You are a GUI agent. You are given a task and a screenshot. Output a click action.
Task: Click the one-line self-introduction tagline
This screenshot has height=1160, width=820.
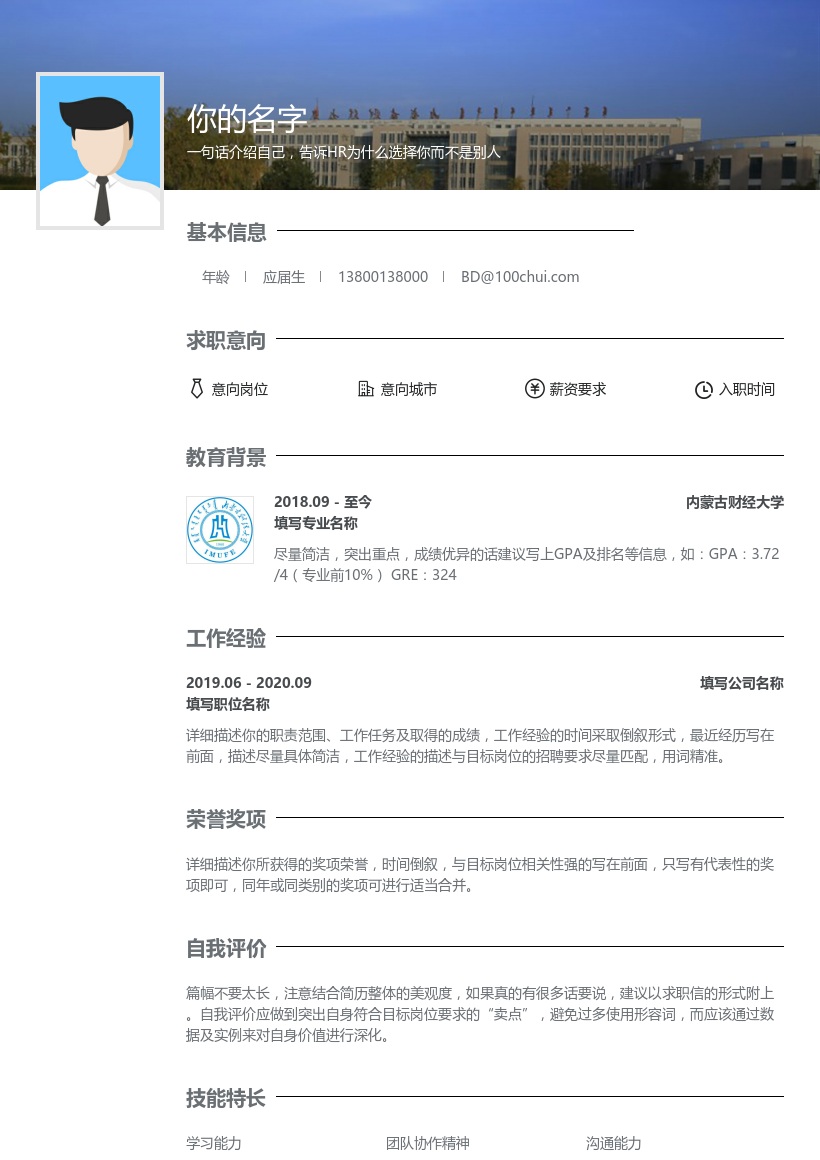pyautogui.click(x=343, y=153)
